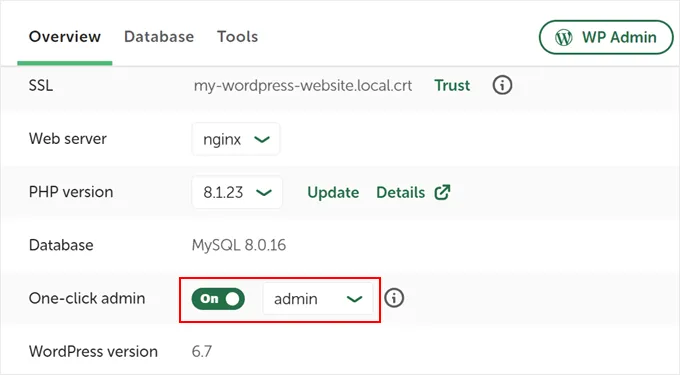Click the PHP Update link

tap(333, 192)
